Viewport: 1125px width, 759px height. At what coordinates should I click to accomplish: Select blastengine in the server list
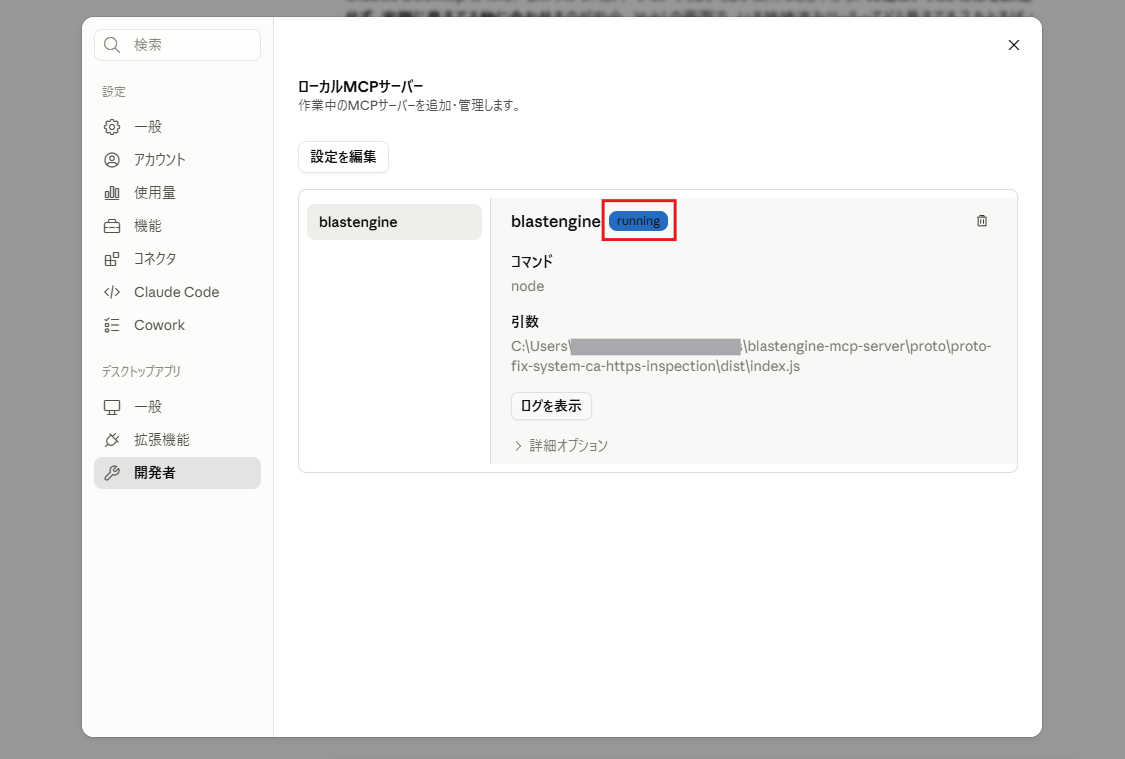click(394, 222)
